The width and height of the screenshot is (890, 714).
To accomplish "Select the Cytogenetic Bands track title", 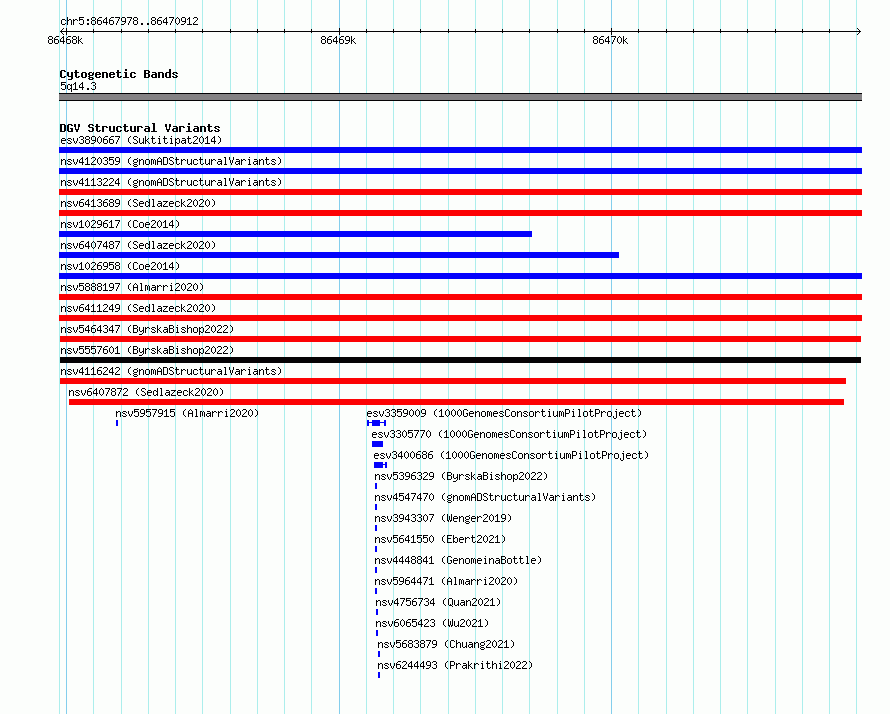I will 119,74.
